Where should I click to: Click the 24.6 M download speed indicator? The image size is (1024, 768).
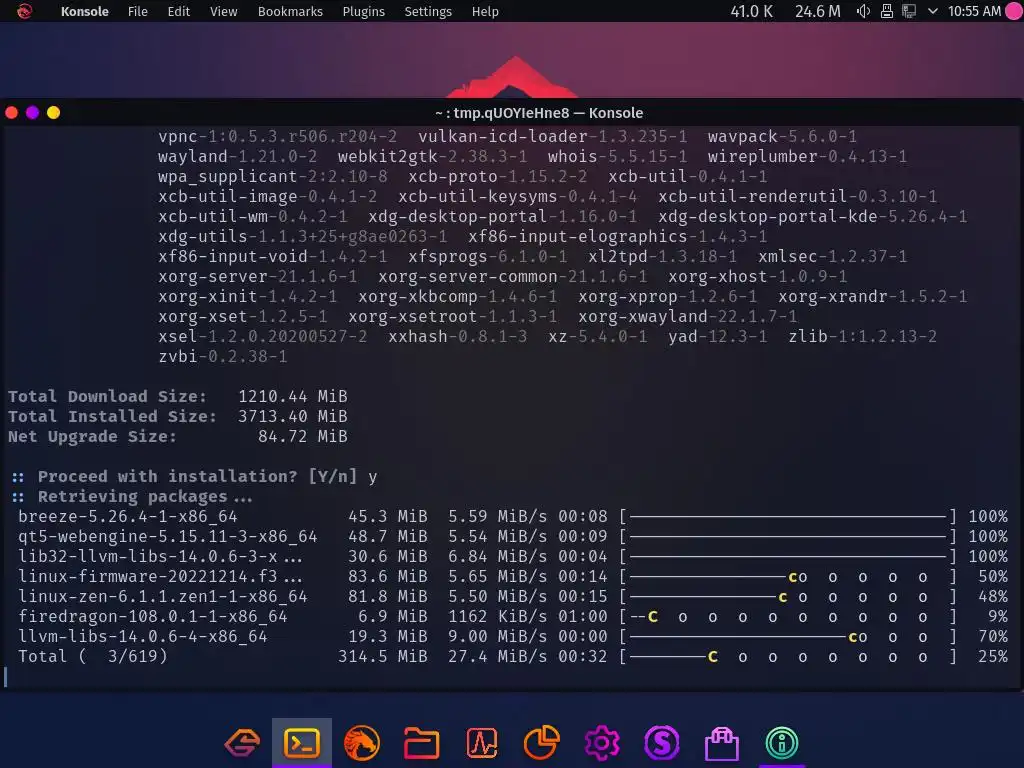(x=818, y=12)
